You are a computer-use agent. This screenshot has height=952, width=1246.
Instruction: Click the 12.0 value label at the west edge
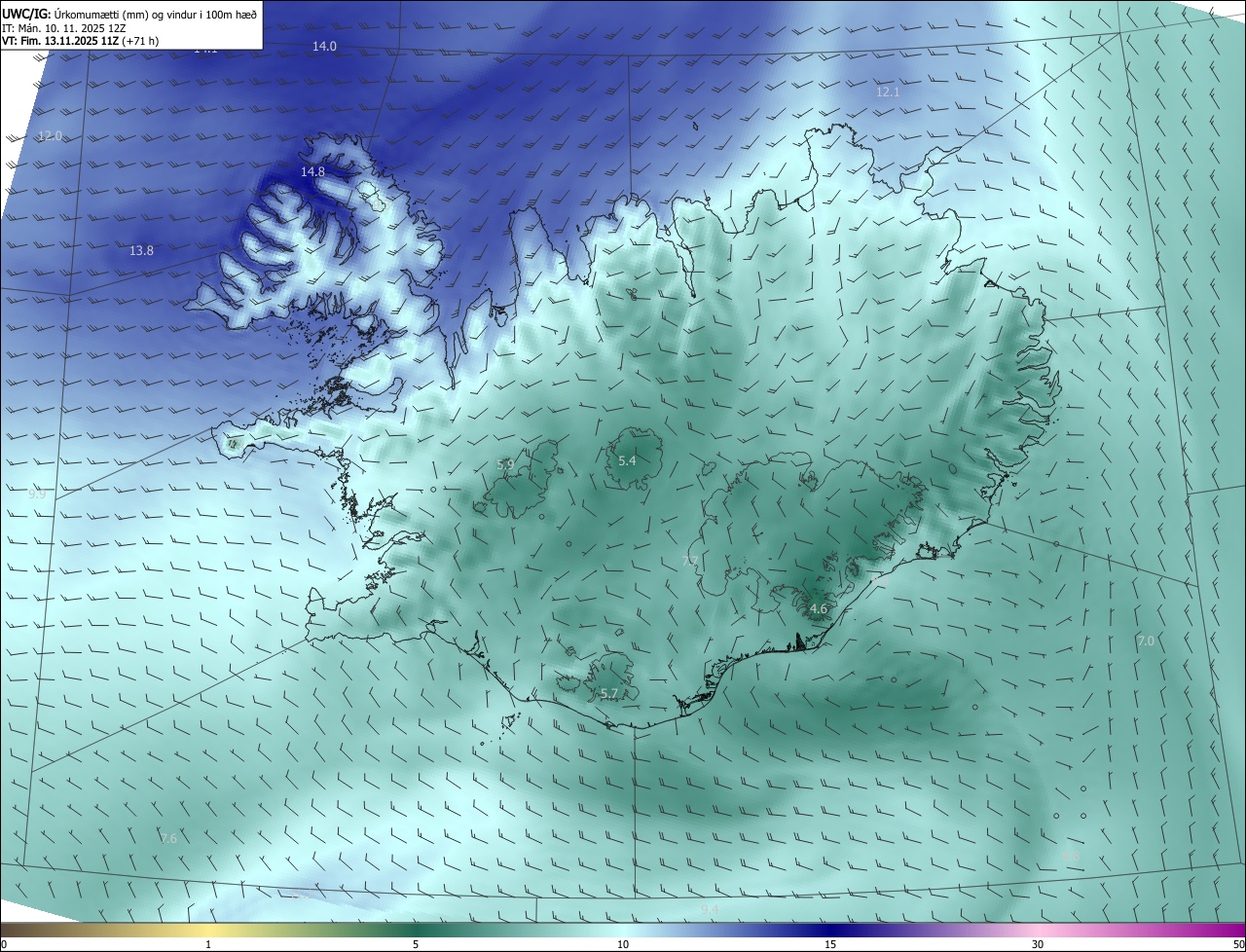[x=50, y=135]
